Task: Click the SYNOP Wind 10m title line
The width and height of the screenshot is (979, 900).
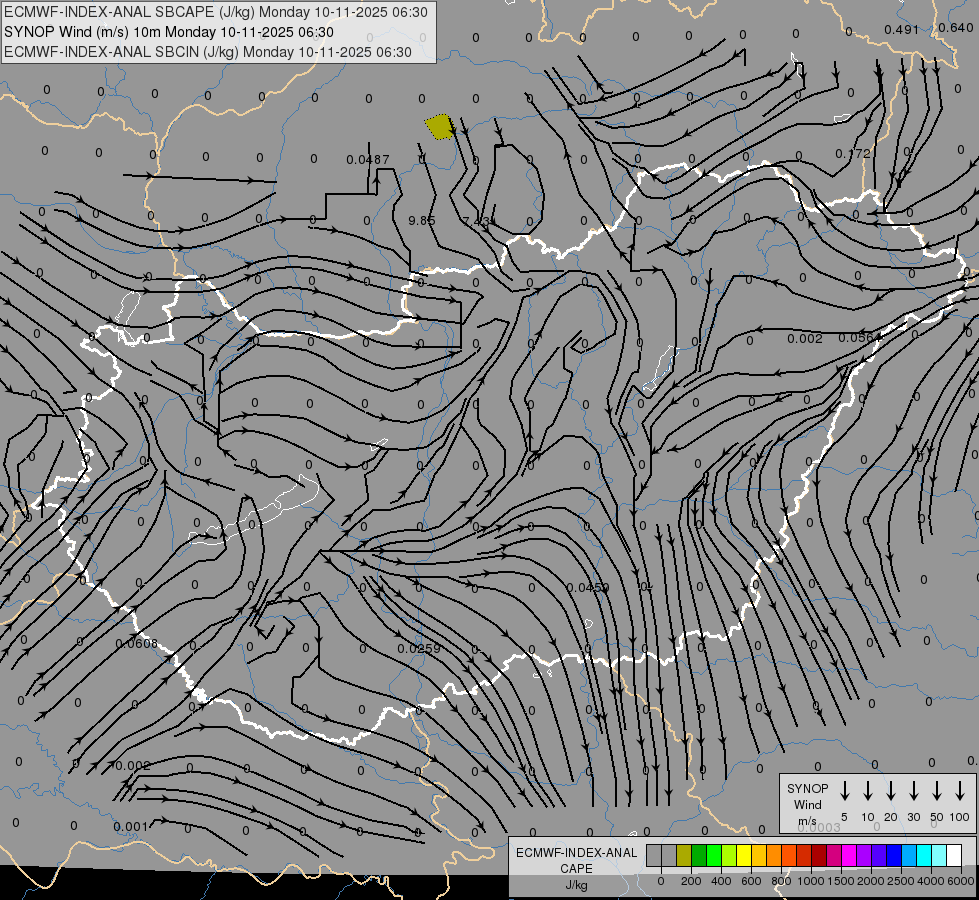Action: click(169, 32)
